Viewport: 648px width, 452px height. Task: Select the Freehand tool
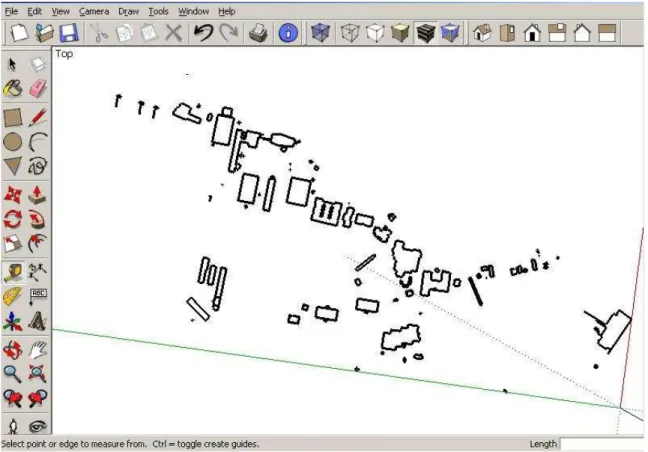(38, 166)
